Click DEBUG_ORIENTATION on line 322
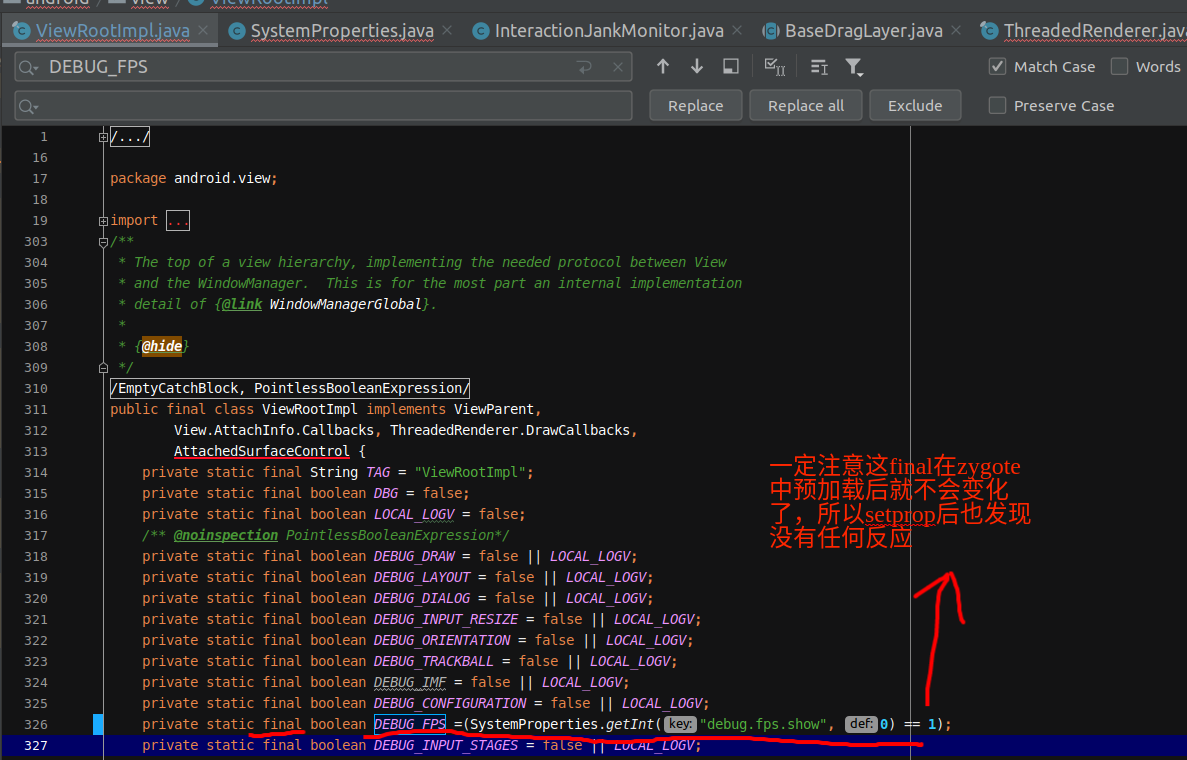The width and height of the screenshot is (1187, 760). pos(442,640)
